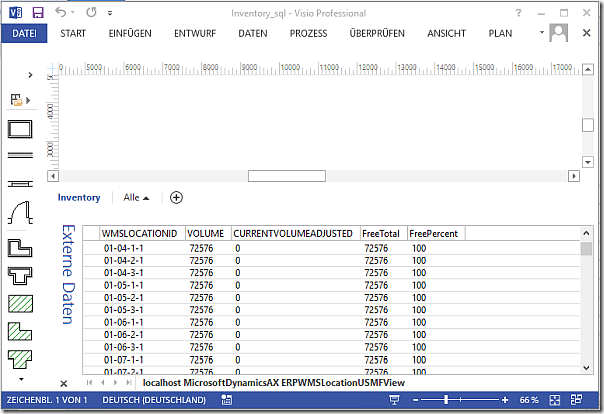The image size is (604, 414).
Task: Switch to the ANSICHT ribbon tab
Action: [x=446, y=34]
